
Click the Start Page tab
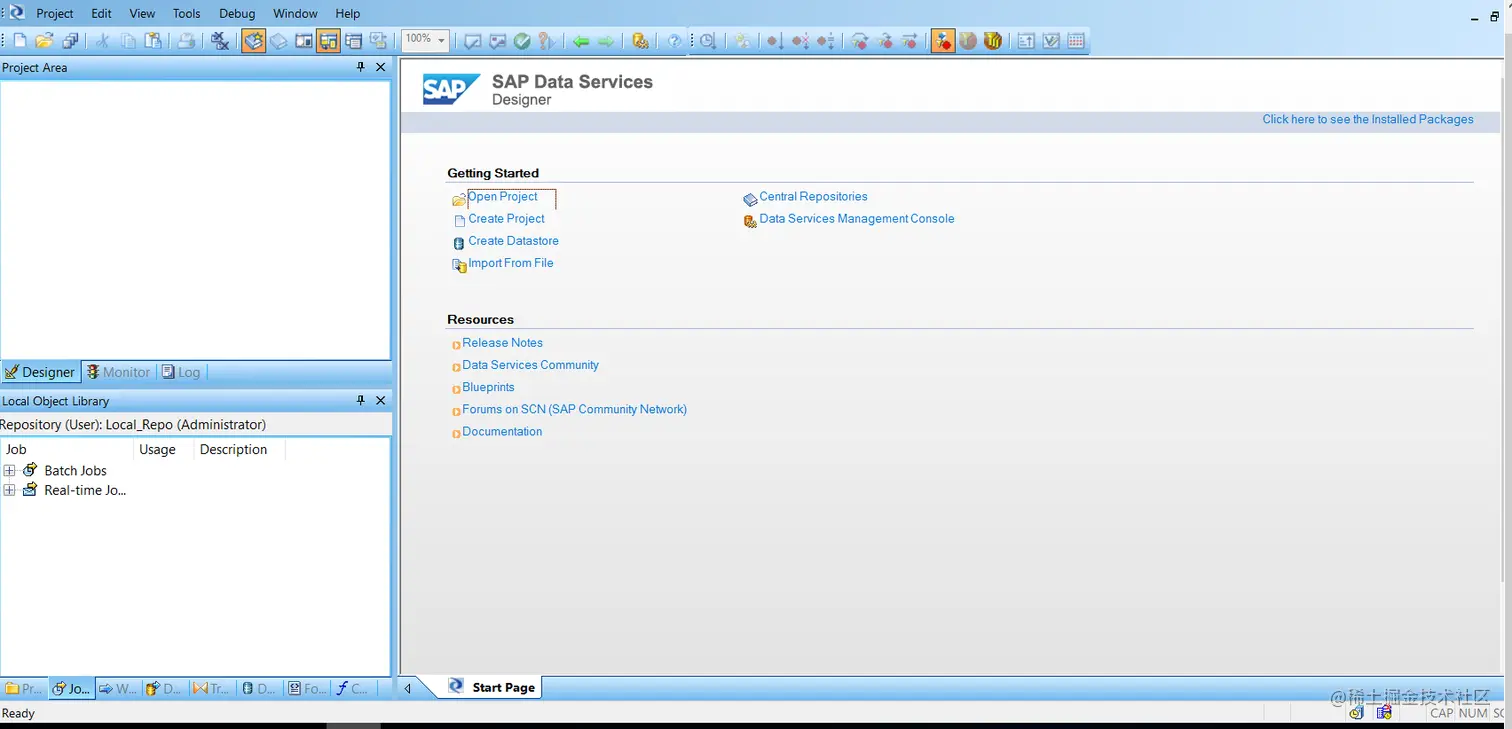[x=493, y=687]
